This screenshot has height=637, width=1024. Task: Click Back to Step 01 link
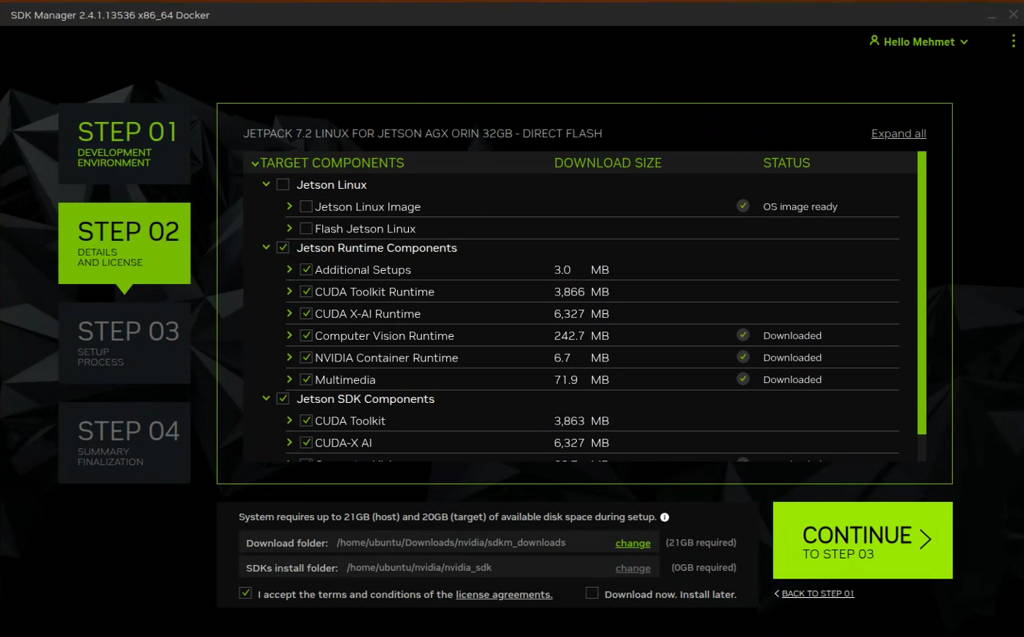click(814, 593)
